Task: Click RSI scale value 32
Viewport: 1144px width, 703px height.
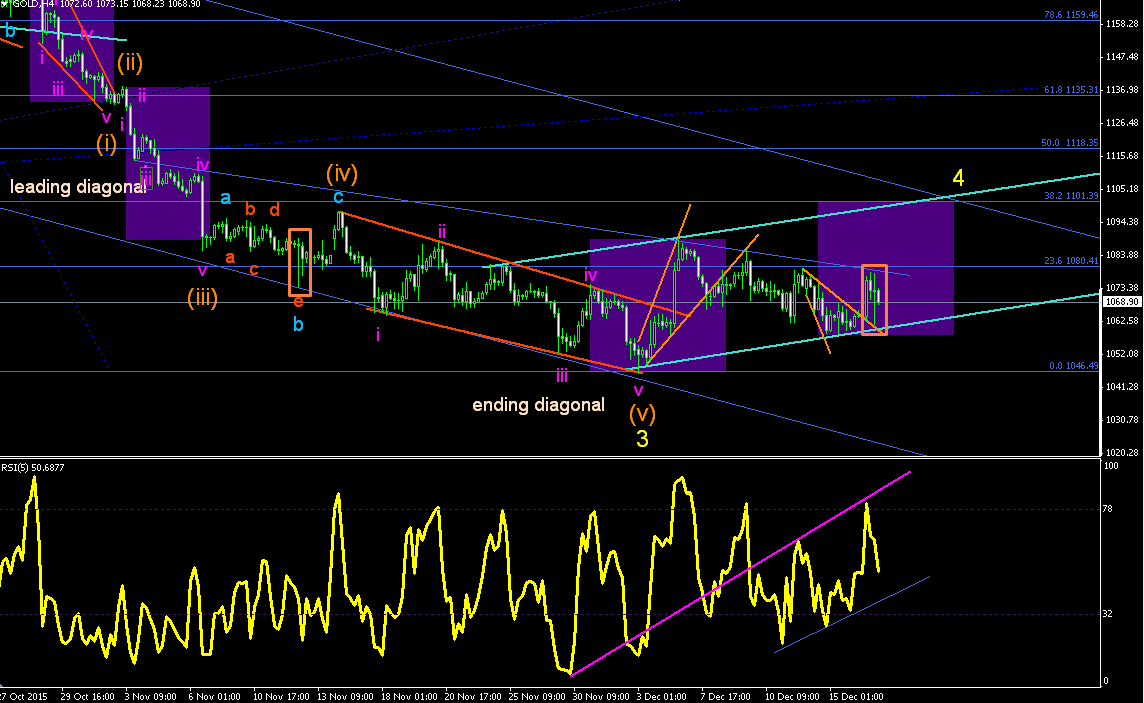Action: point(1108,614)
